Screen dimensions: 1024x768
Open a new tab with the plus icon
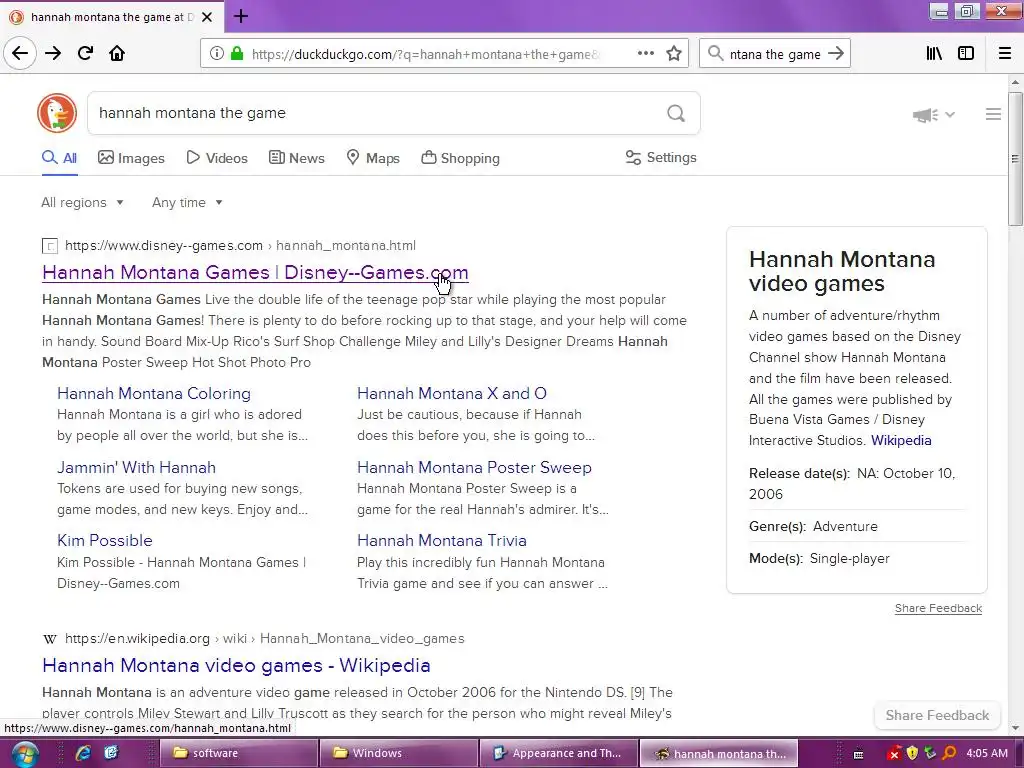(240, 16)
